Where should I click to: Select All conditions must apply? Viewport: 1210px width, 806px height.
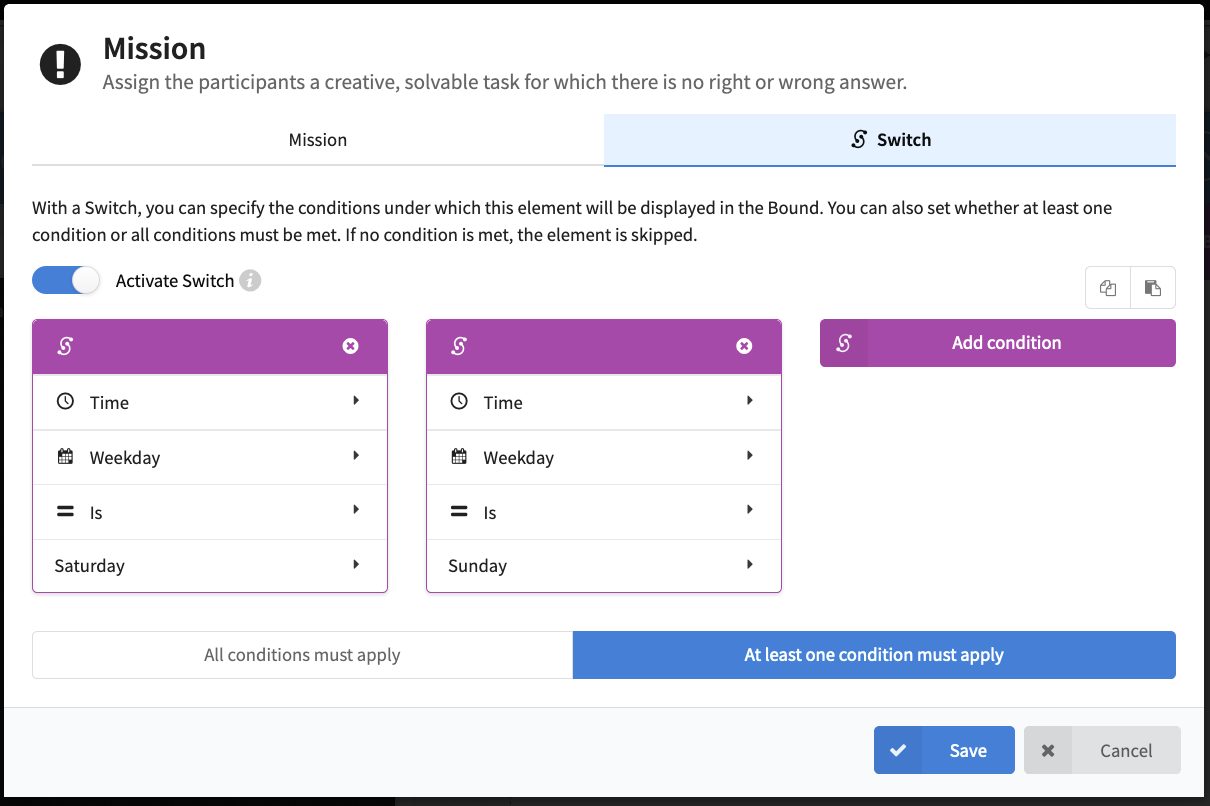click(302, 655)
